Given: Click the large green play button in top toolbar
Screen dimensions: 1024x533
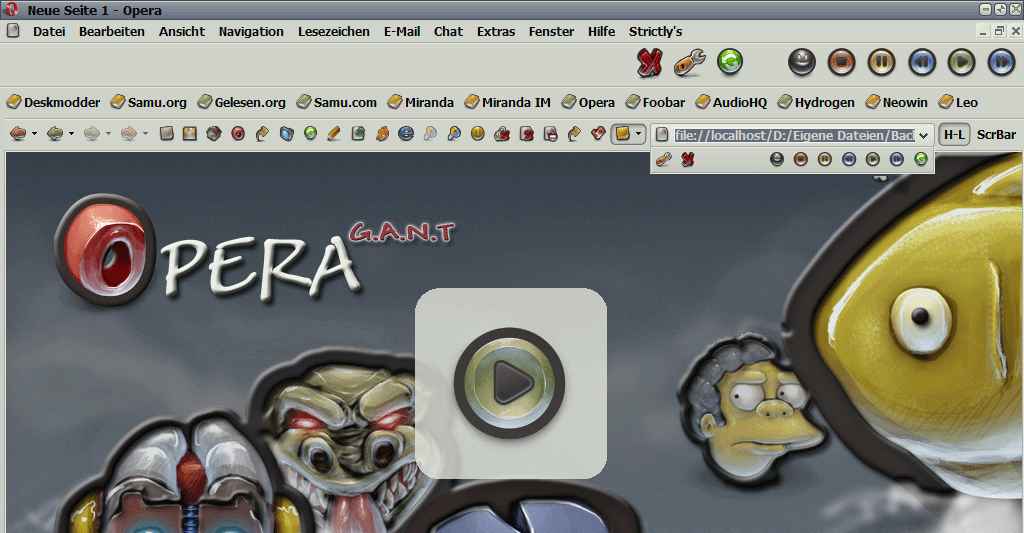Looking at the screenshot, I should tap(961, 63).
